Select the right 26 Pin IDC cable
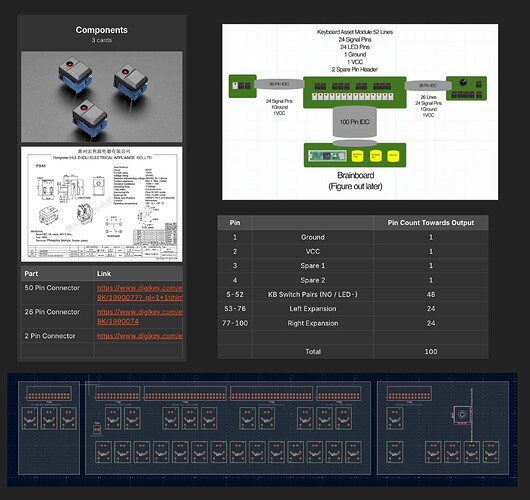 tap(428, 86)
